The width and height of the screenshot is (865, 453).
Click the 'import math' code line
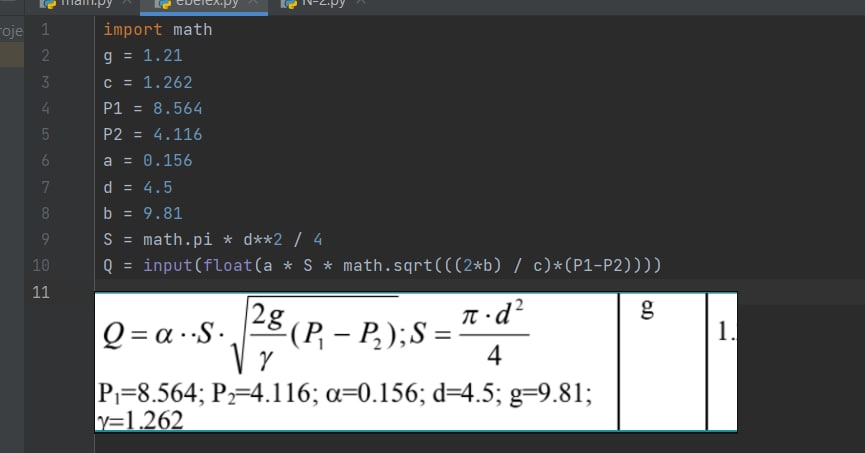coord(158,29)
